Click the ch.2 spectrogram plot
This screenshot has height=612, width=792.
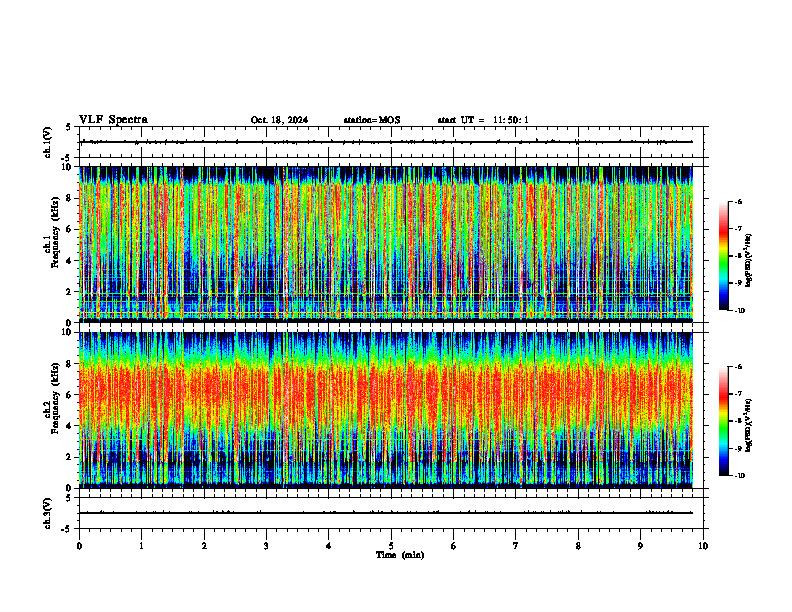[386, 410]
